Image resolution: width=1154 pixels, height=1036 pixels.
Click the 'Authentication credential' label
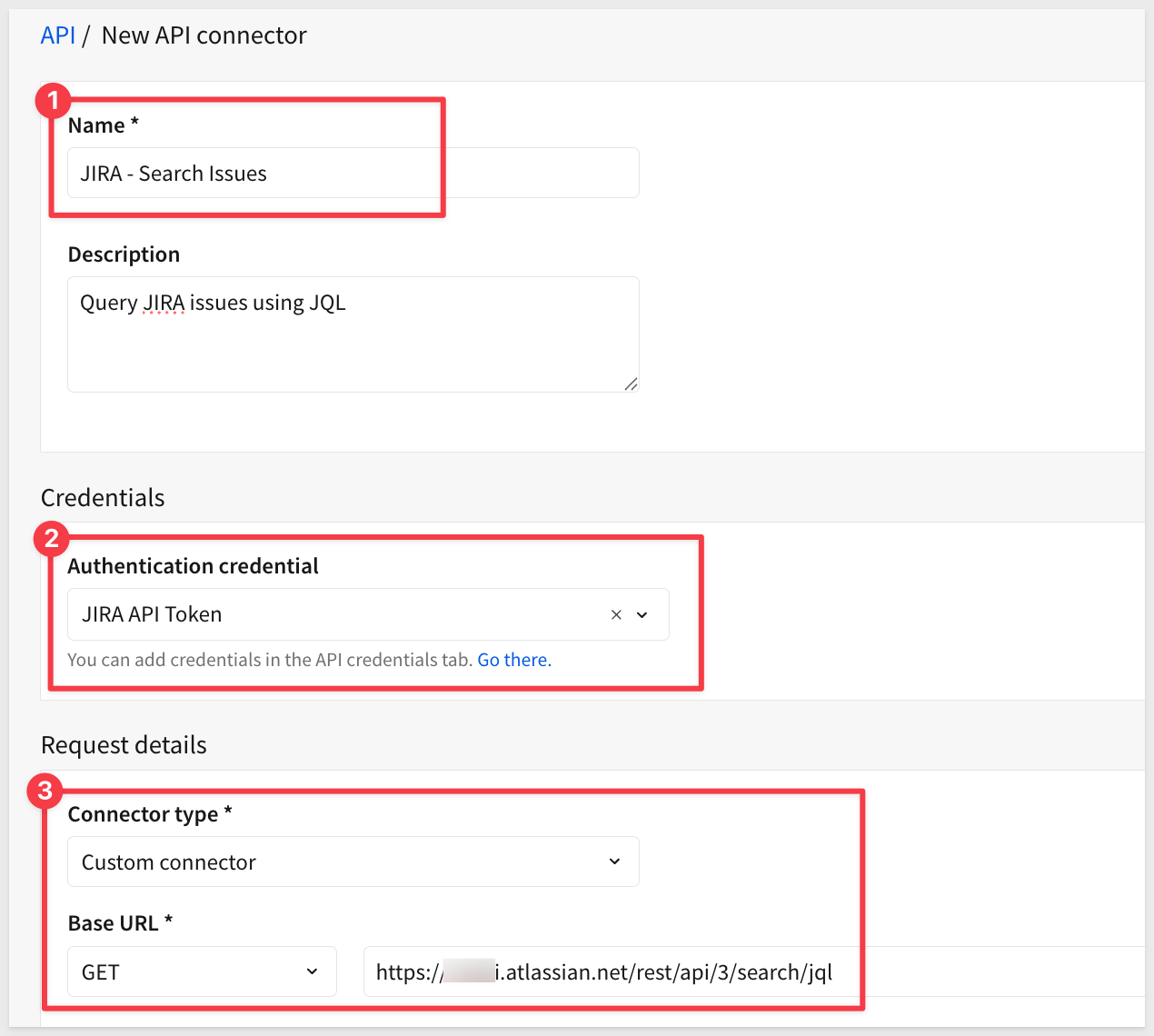[x=193, y=566]
